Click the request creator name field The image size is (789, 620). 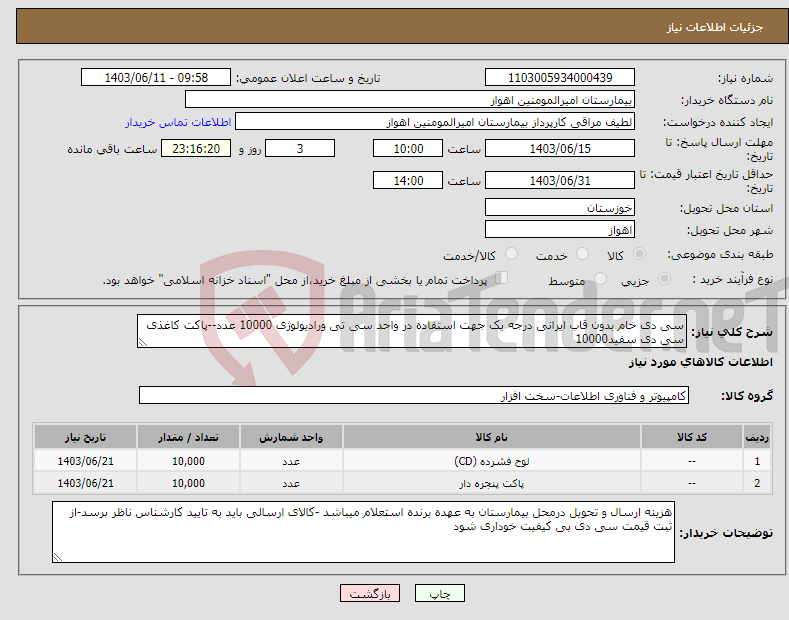coord(435,122)
